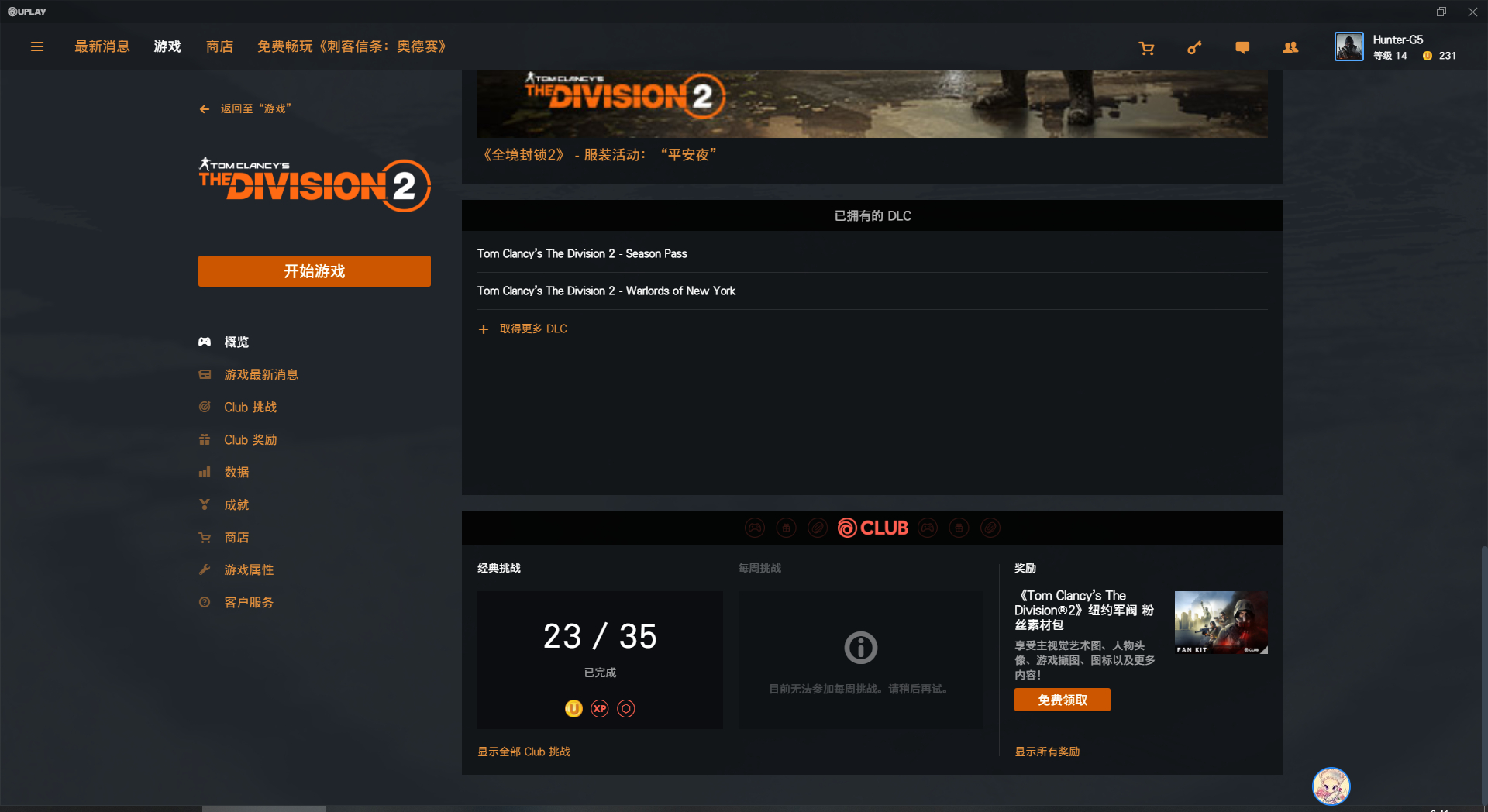1488x812 pixels.
Task: Select 数据 in the sidebar
Action: (x=236, y=472)
